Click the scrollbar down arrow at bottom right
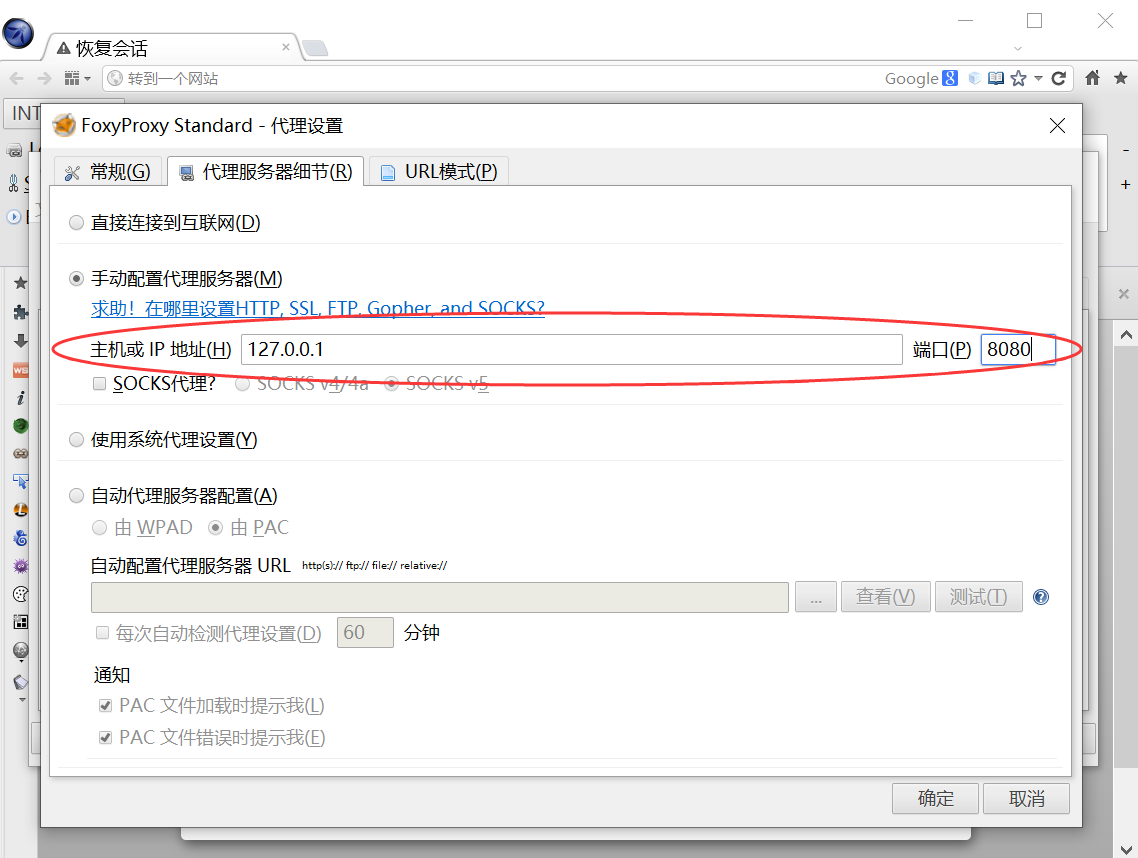 point(1126,849)
